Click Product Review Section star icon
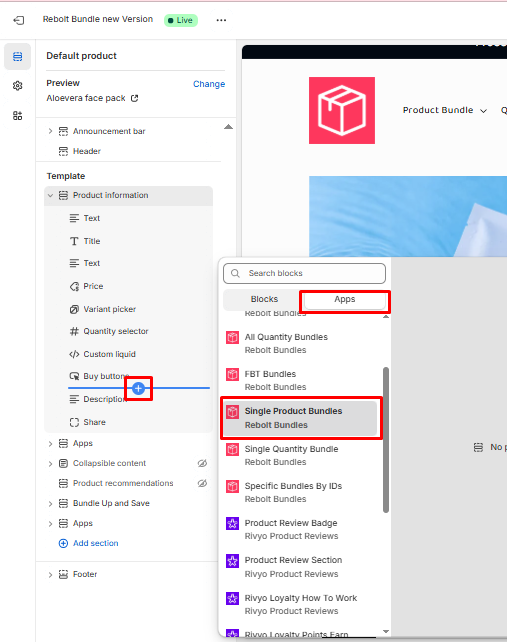The image size is (507, 642). 233,561
